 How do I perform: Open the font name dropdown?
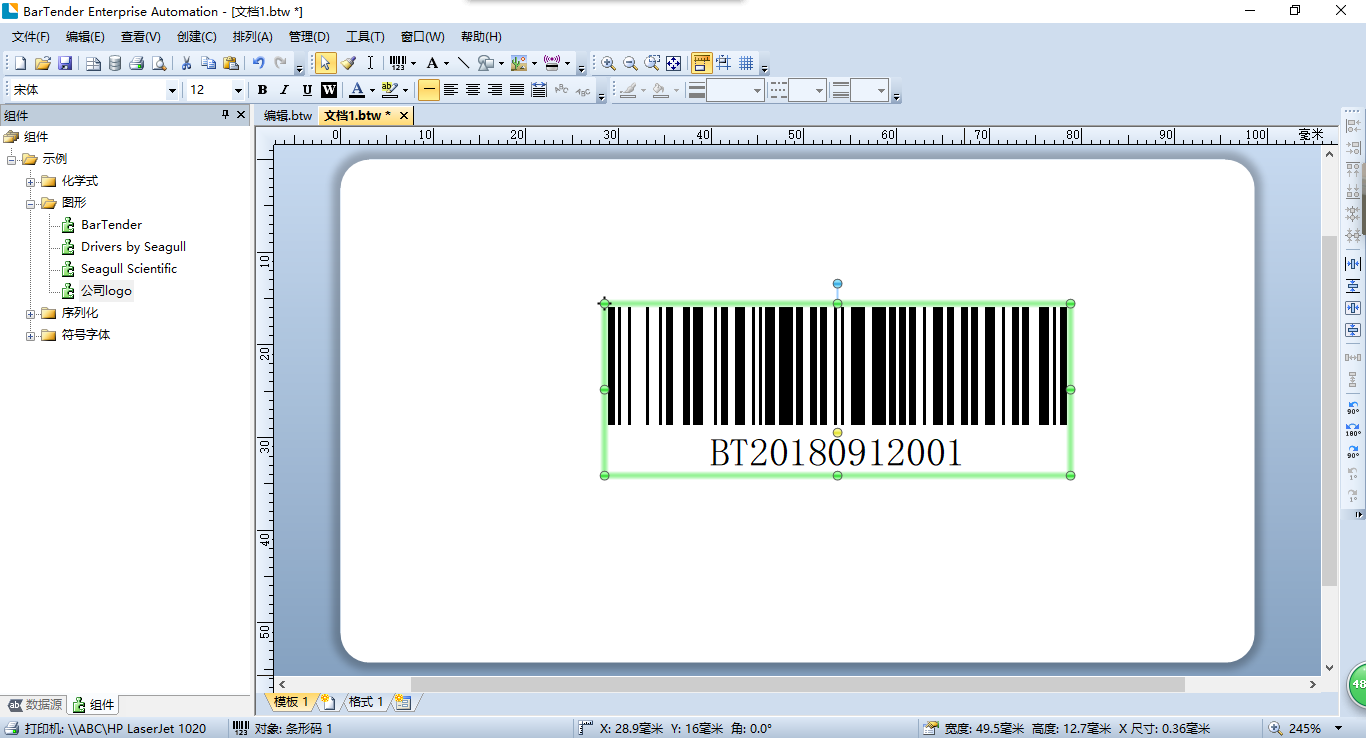tap(172, 90)
